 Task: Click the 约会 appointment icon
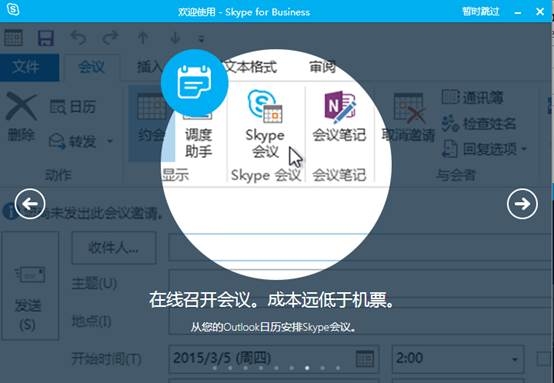click(x=151, y=106)
